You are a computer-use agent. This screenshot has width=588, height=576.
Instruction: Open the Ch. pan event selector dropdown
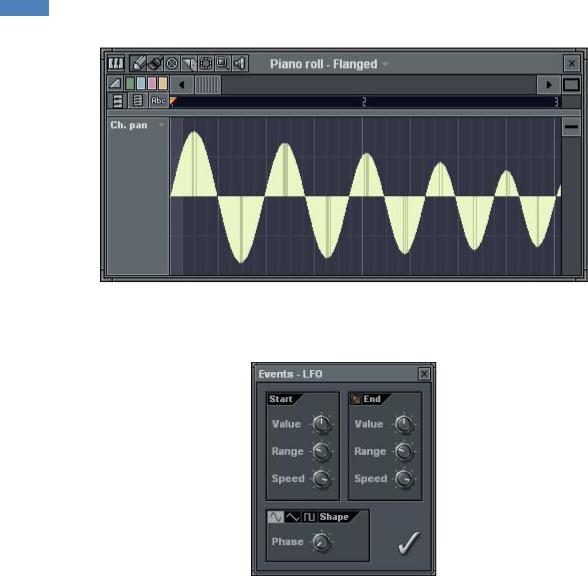162,124
